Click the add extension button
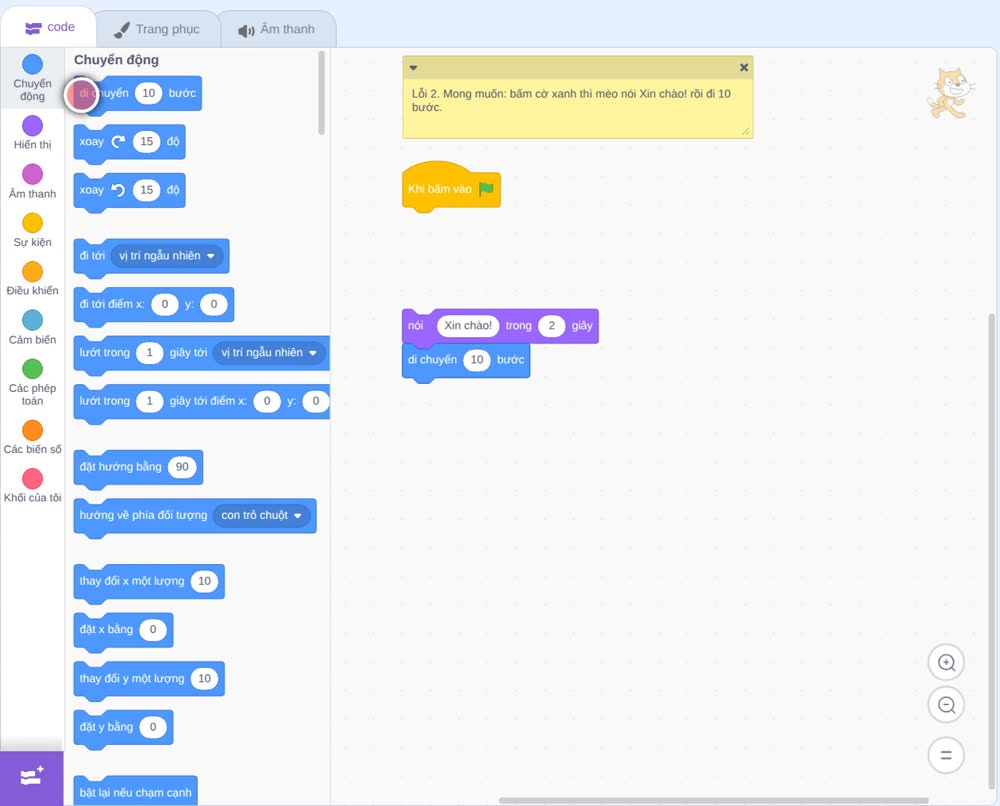The width and height of the screenshot is (1000, 806). click(32, 777)
